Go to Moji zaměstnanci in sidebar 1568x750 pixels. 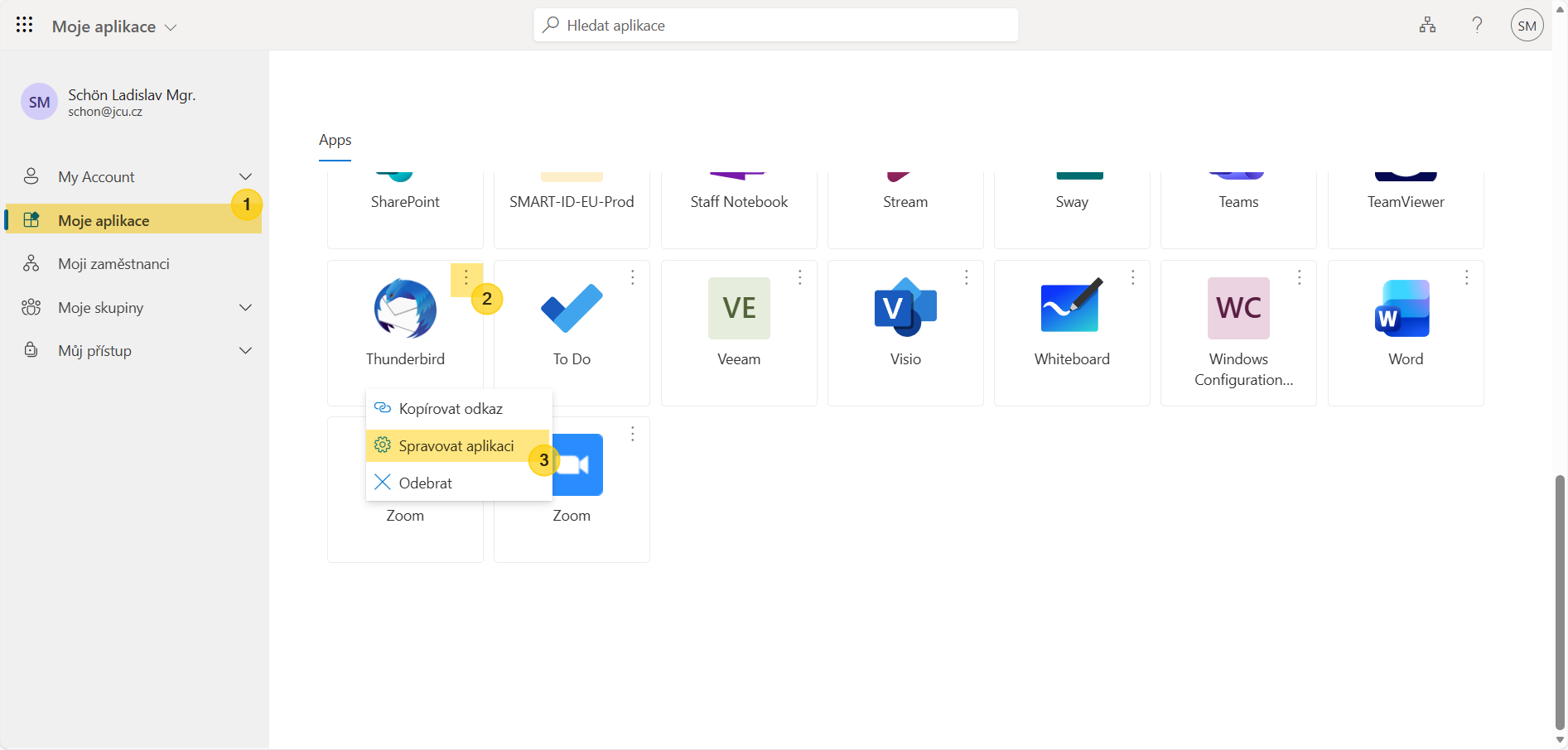(113, 263)
